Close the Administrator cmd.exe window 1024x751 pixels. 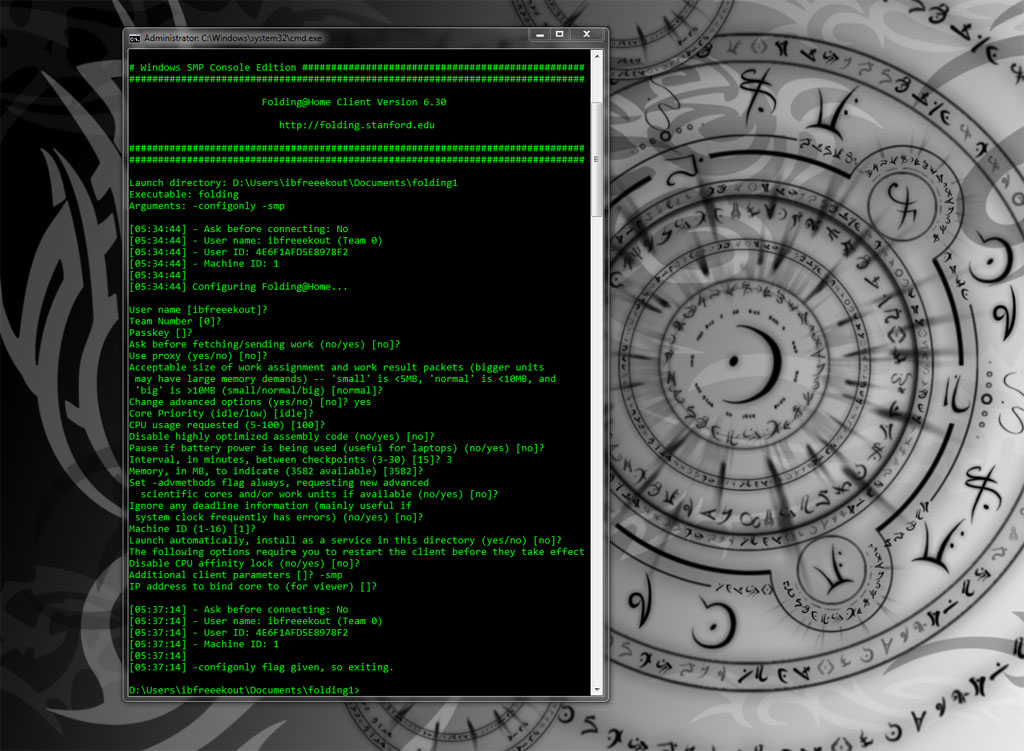point(586,35)
